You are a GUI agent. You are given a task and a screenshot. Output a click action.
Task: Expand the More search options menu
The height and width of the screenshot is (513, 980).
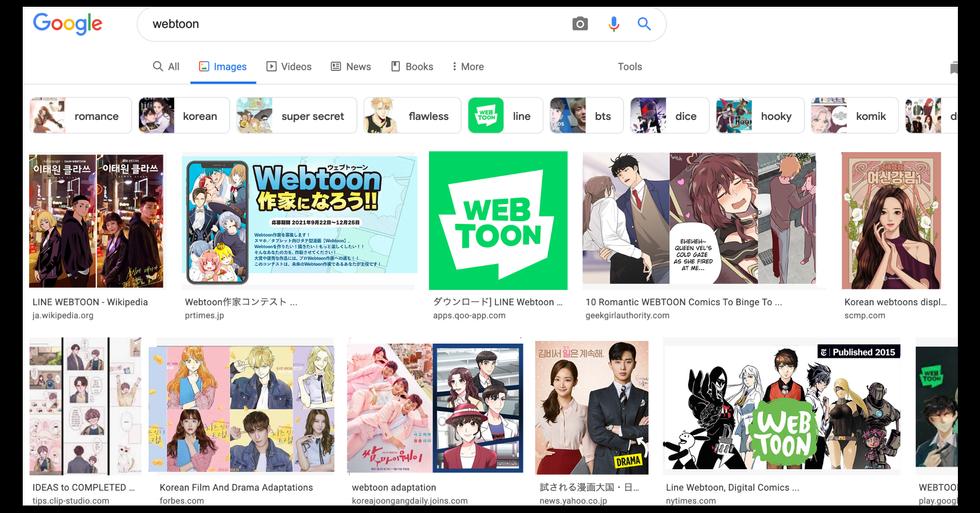(468, 66)
